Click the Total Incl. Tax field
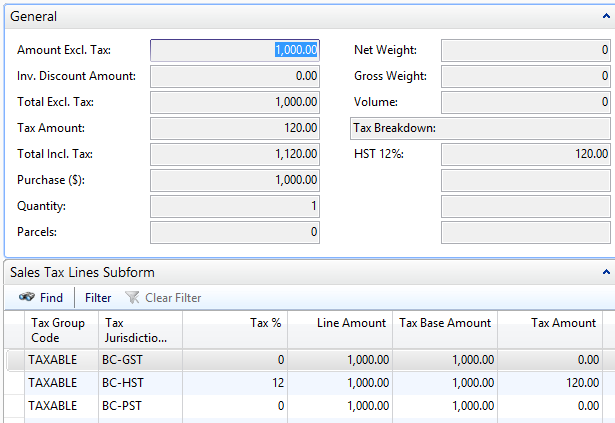This screenshot has width=615, height=423. click(x=235, y=154)
